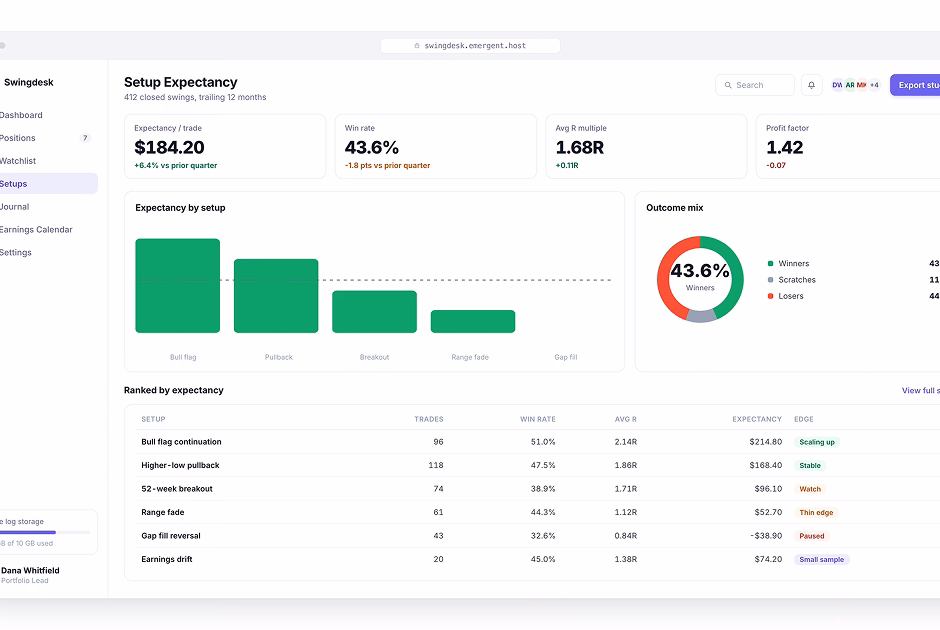Viewport: 940px width, 630px height.
Task: Click the Bull flag chart bar
Action: [177, 286]
